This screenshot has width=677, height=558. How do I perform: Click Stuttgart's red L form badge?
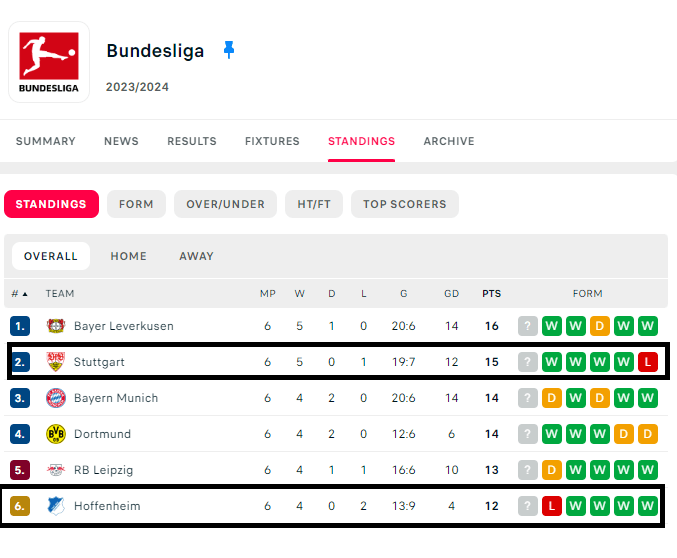pyautogui.click(x=648, y=362)
